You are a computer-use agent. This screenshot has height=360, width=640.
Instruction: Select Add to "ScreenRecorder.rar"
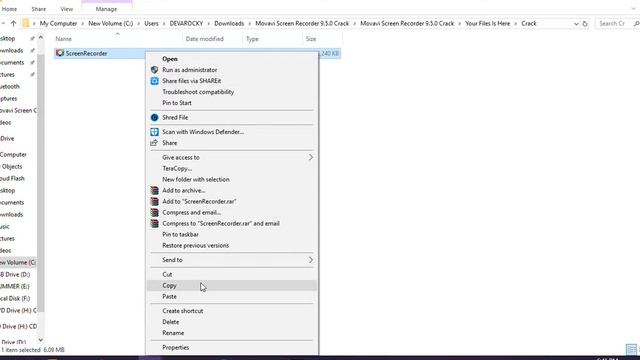pos(232,202)
